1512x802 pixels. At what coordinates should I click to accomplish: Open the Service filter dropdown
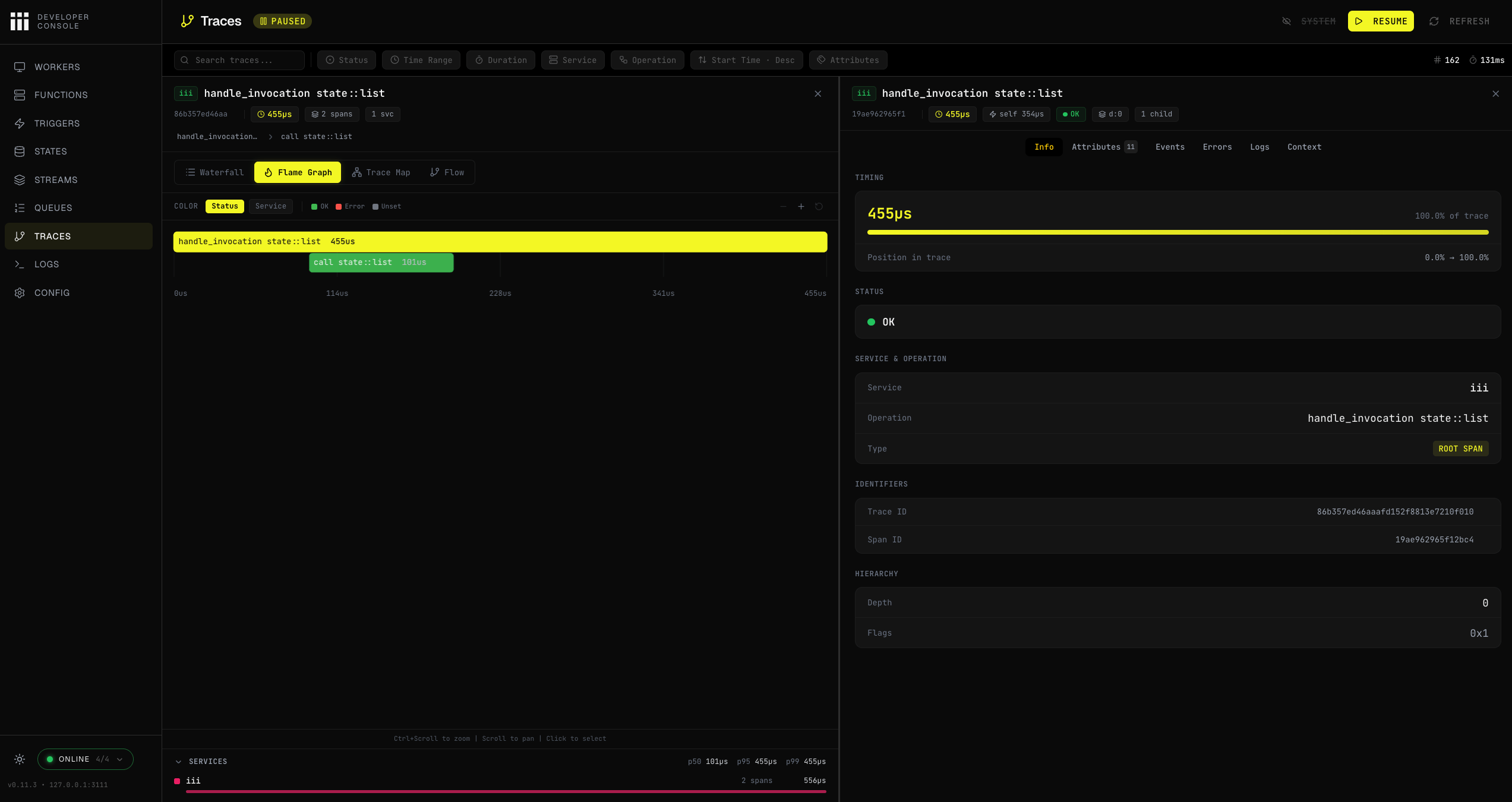[573, 60]
